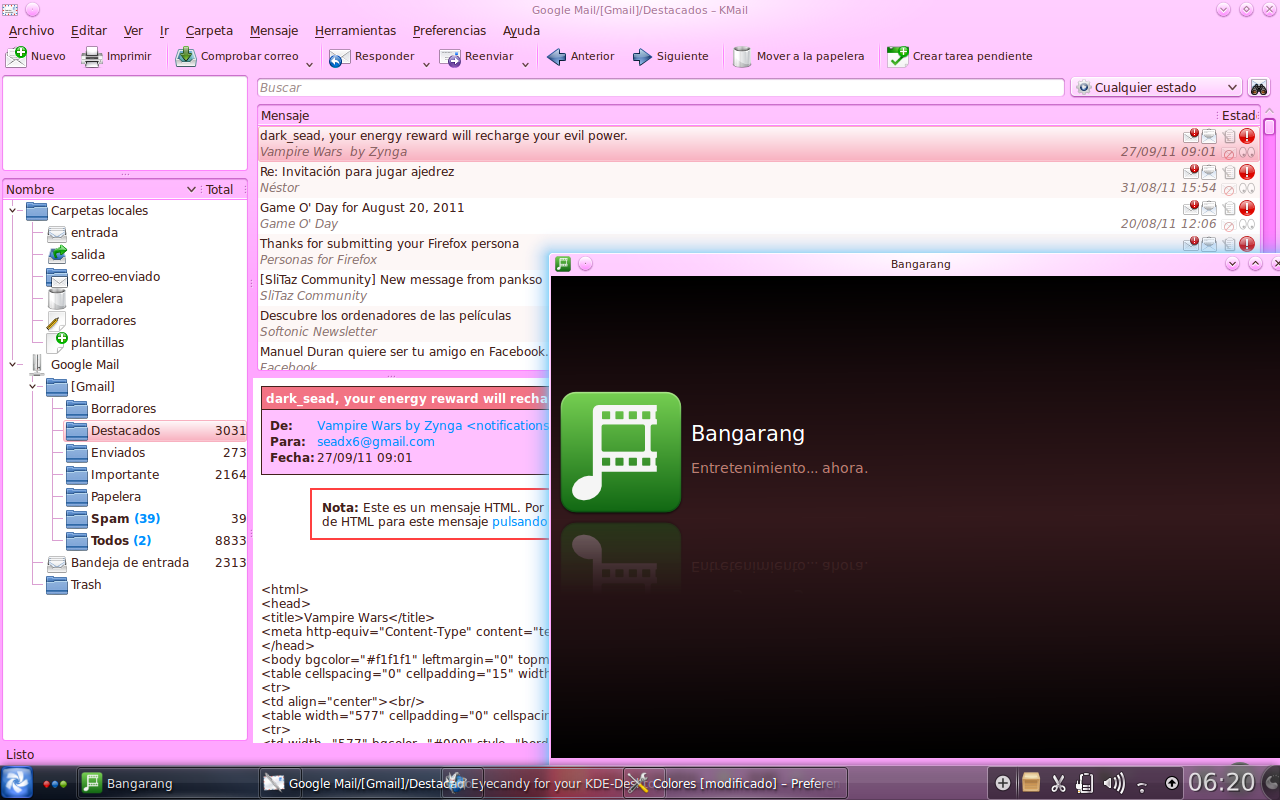Open the Carpeta menu
This screenshot has width=1280, height=800.
pos(209,31)
